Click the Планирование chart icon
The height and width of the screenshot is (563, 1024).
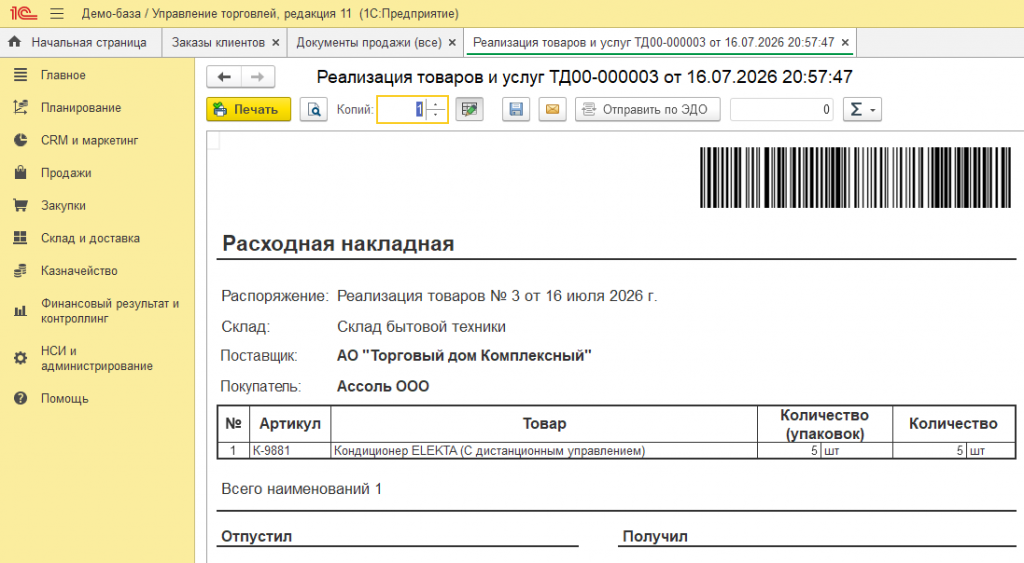[21, 107]
